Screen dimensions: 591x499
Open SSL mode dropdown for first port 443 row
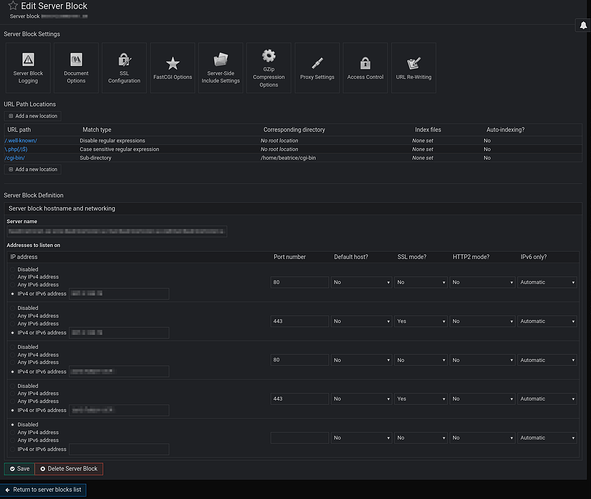pyautogui.click(x=421, y=321)
